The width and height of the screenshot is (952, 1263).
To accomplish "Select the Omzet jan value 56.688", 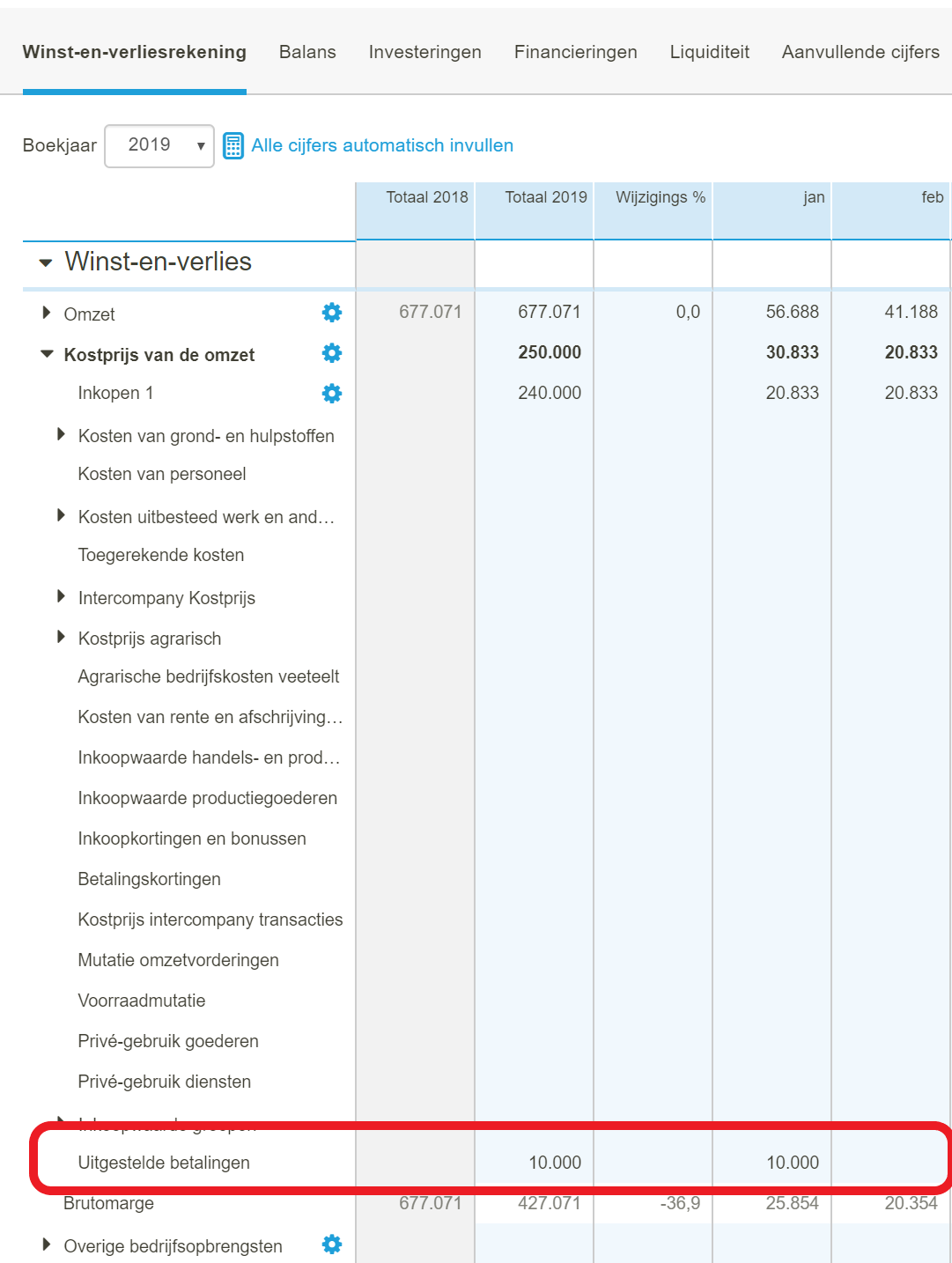I will pyautogui.click(x=793, y=312).
